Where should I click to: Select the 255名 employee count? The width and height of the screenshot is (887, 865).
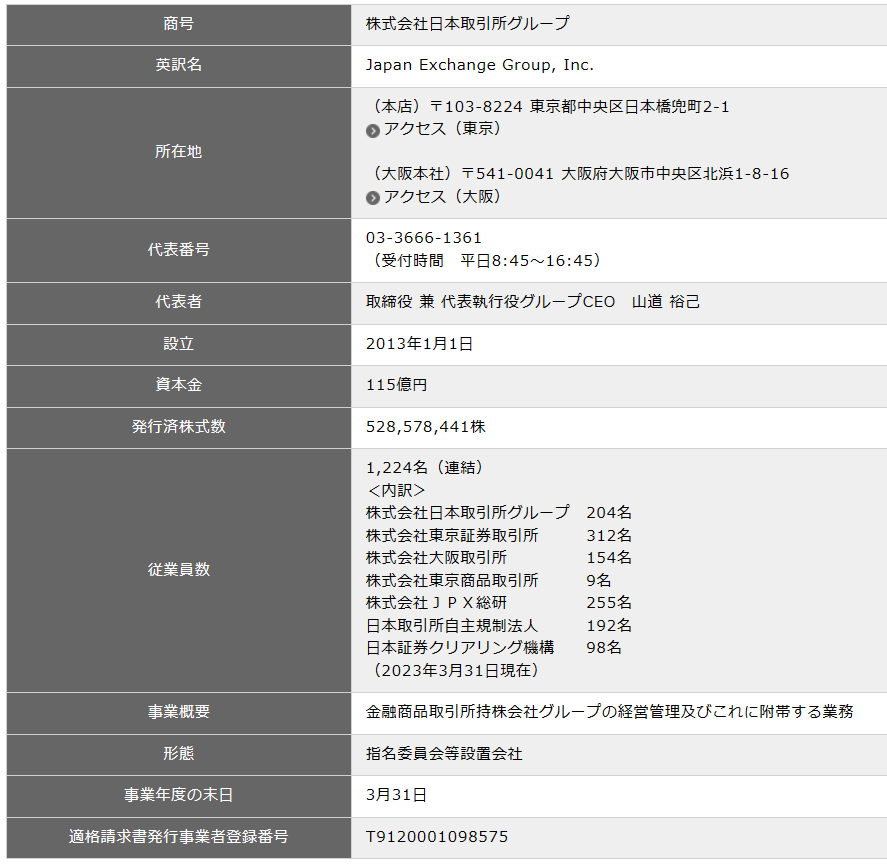[x=609, y=603]
